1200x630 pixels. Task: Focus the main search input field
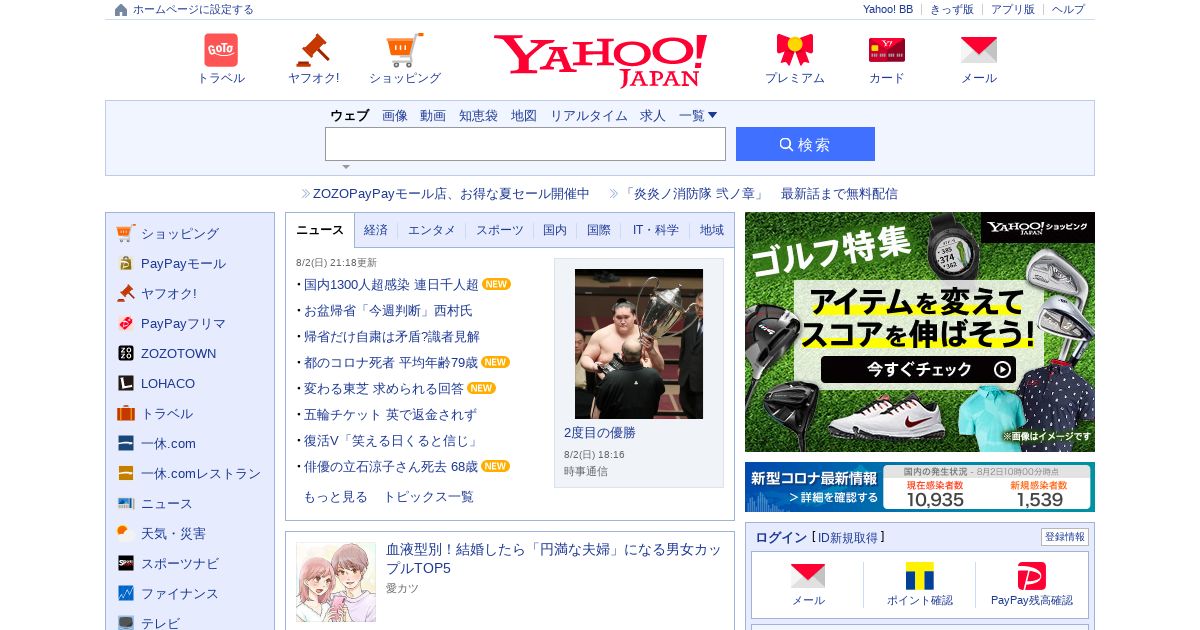tap(525, 144)
